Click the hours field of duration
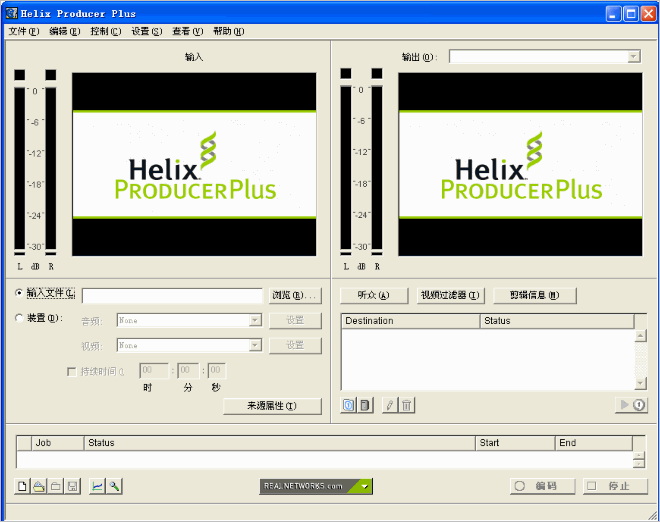660x522 pixels. (x=154, y=371)
